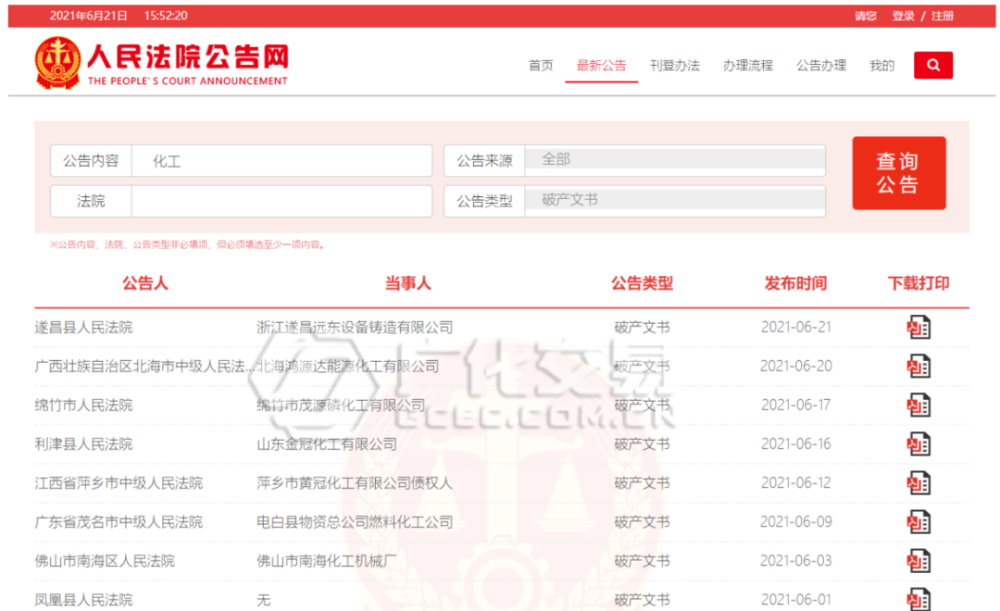Click 江西省萍乡市中级人民法院 announcer cell
Image resolution: width=1000 pixels, height=611 pixels.
(119, 483)
